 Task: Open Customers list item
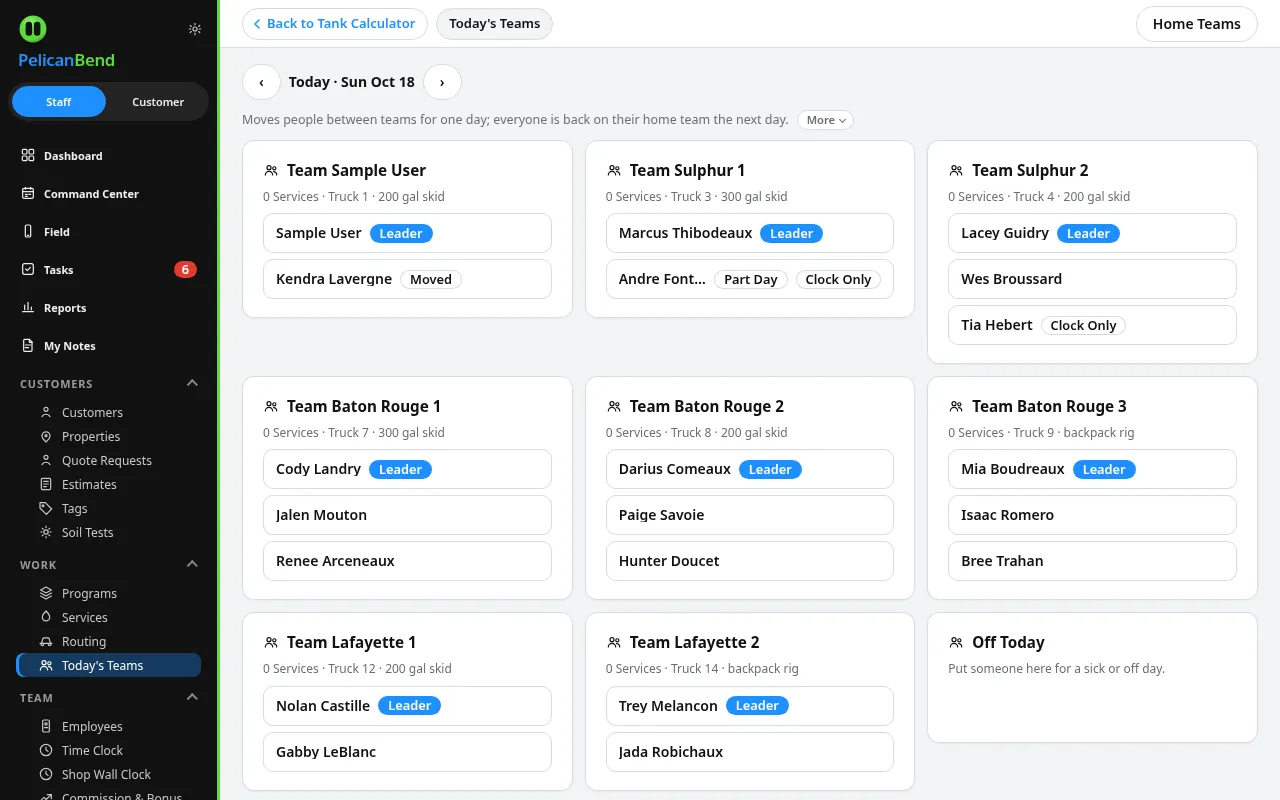(109, 412)
